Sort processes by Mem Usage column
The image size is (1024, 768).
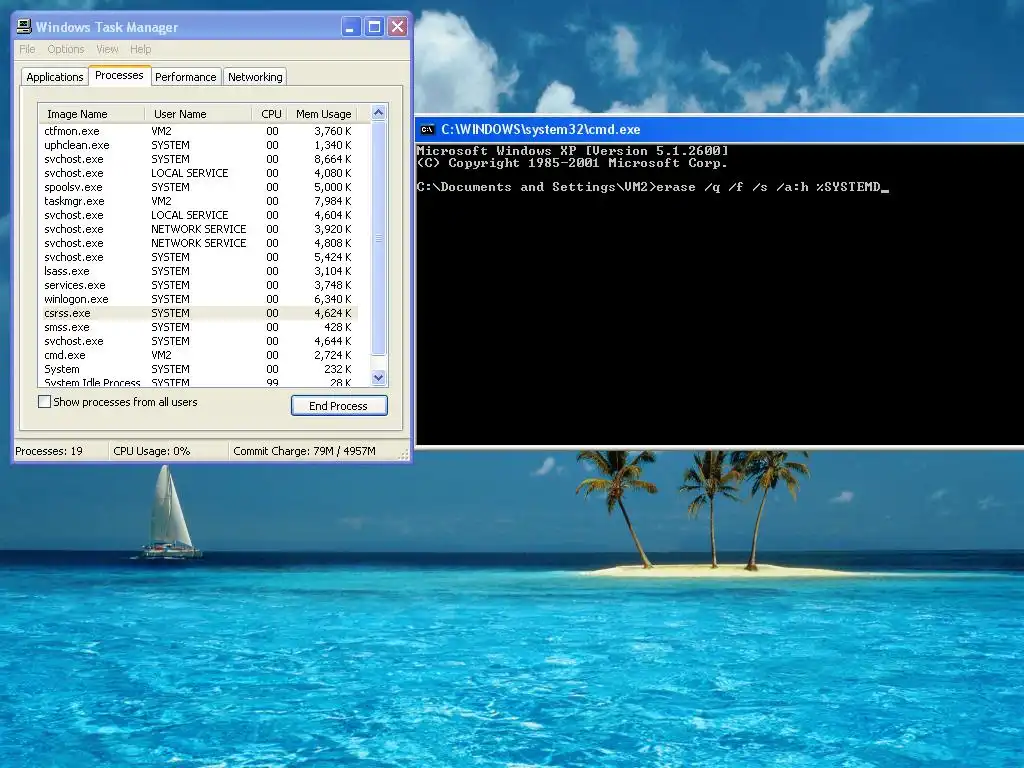pyautogui.click(x=323, y=114)
